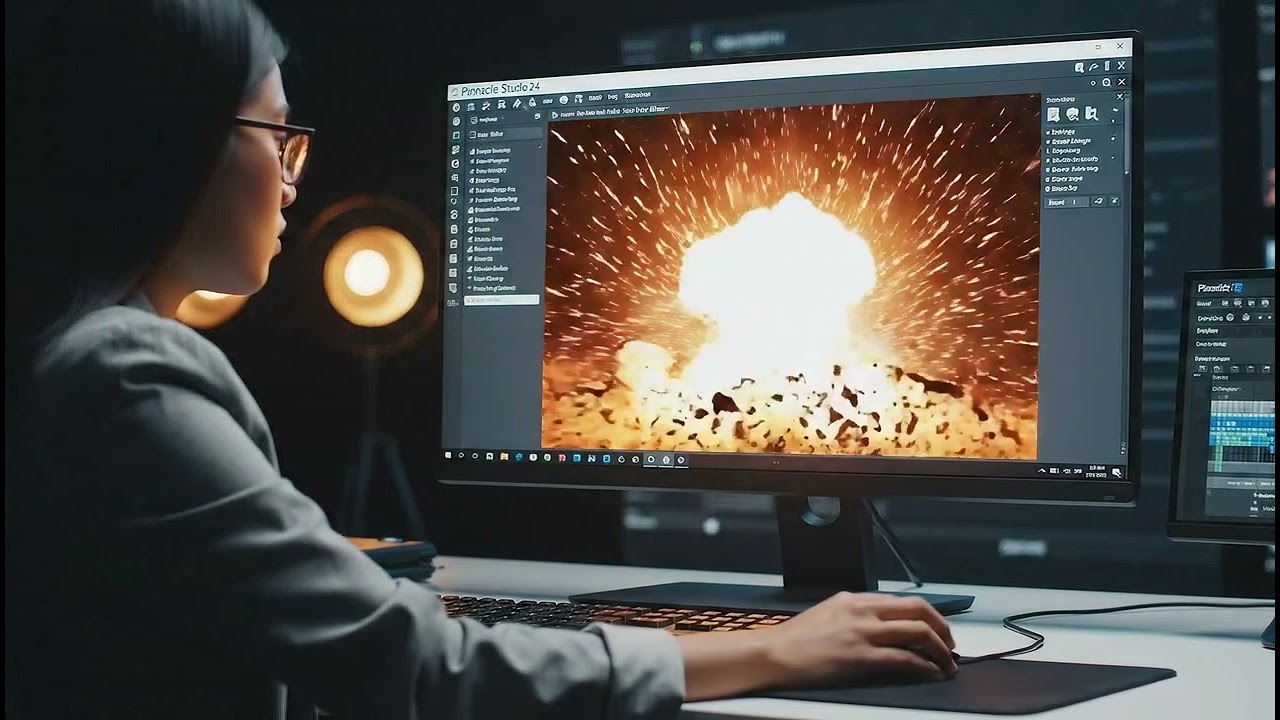Click the document icon in the right panel
The image size is (1280, 720).
(1053, 114)
